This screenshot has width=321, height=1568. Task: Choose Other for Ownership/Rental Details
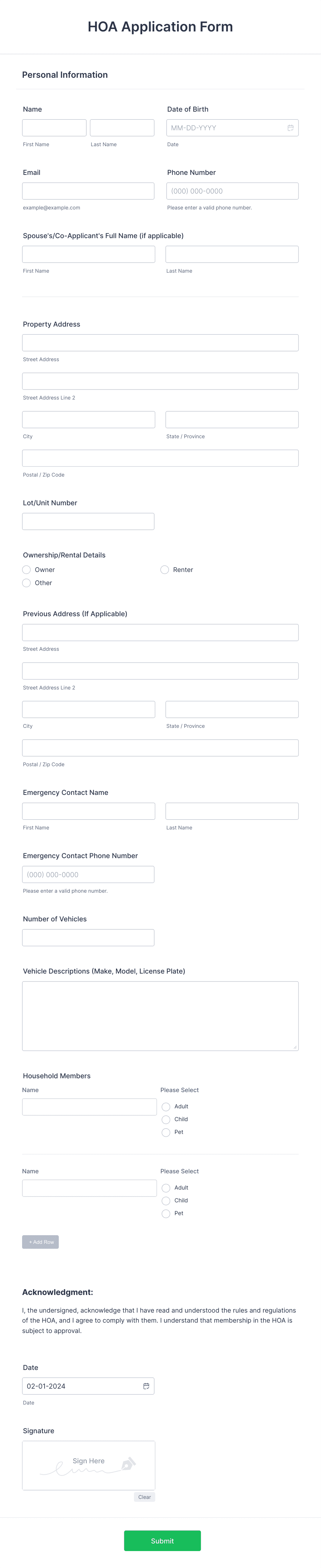point(26,583)
